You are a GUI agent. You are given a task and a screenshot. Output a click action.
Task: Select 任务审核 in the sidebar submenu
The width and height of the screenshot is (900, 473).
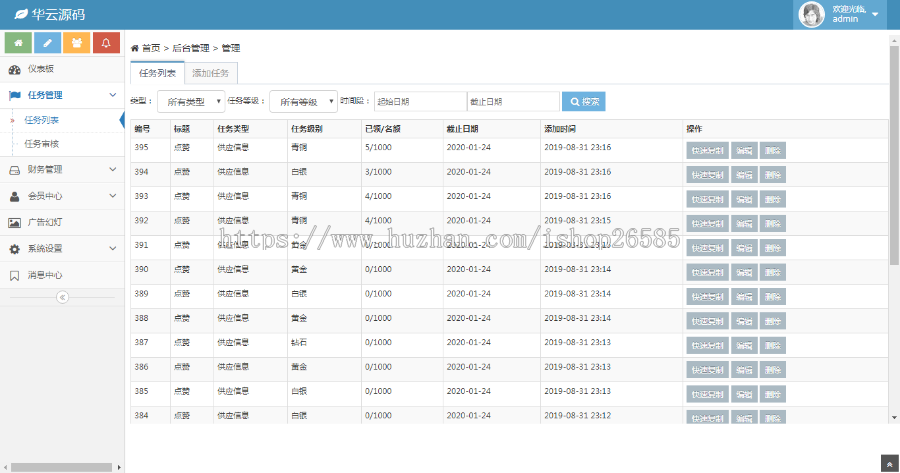pyautogui.click(x=42, y=144)
